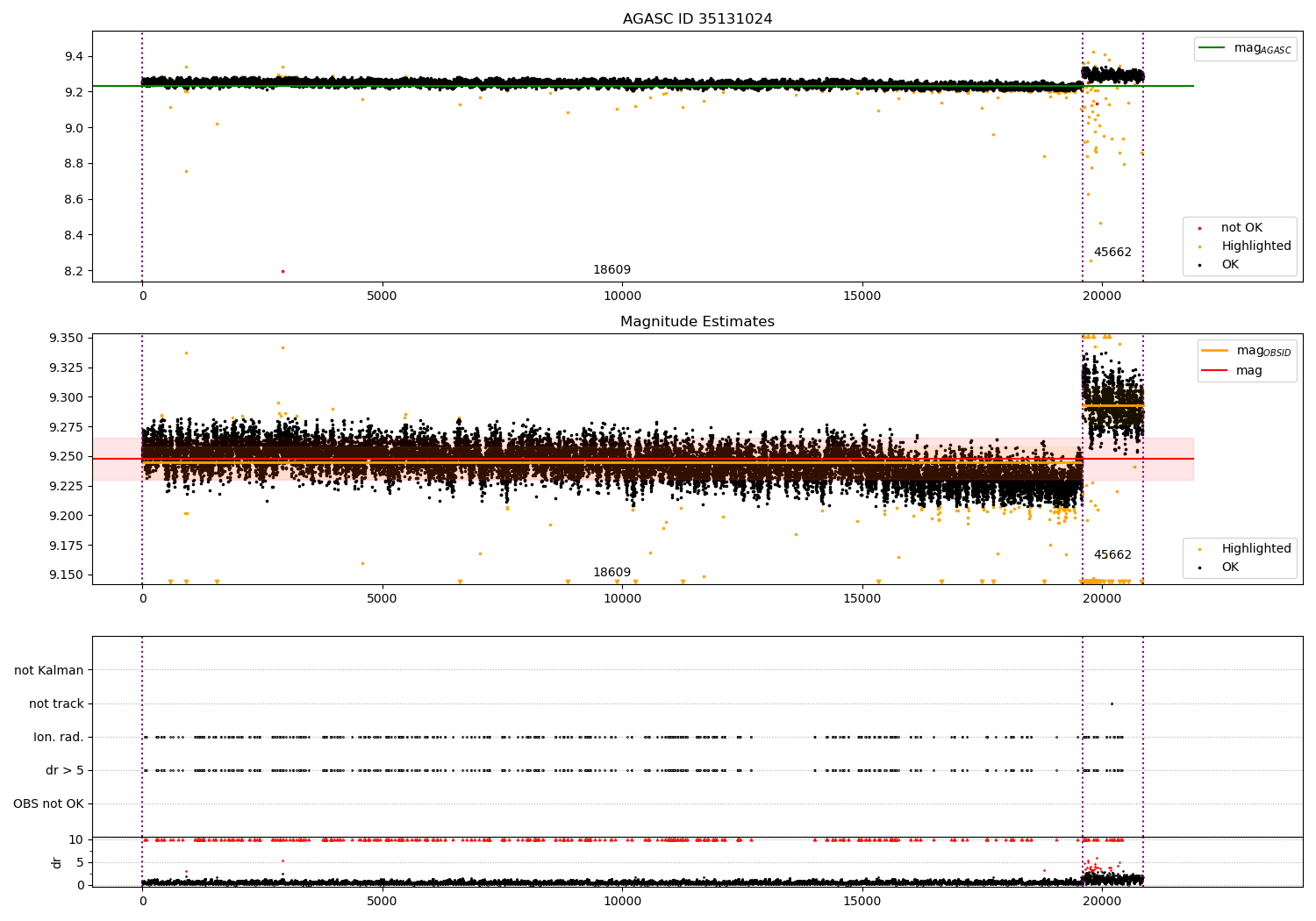Click the 'dr > 5' row label
The width and height of the screenshot is (1316, 921).
tap(65, 771)
